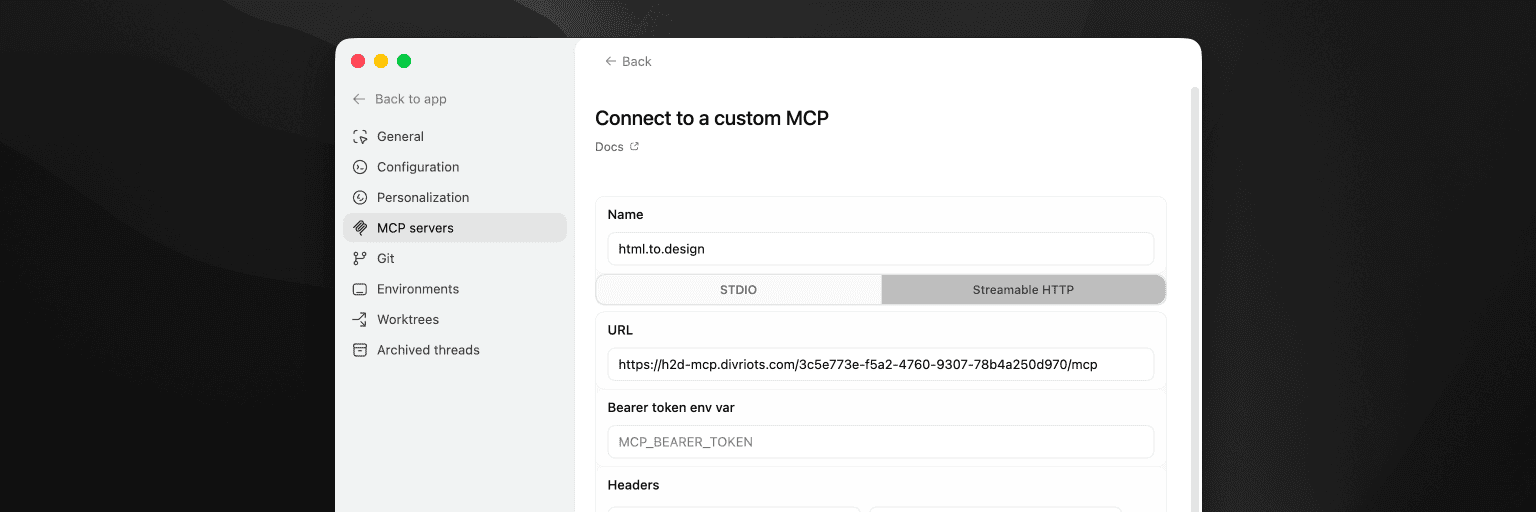Click the green maximize window button
1536x512 pixels.
coord(404,61)
